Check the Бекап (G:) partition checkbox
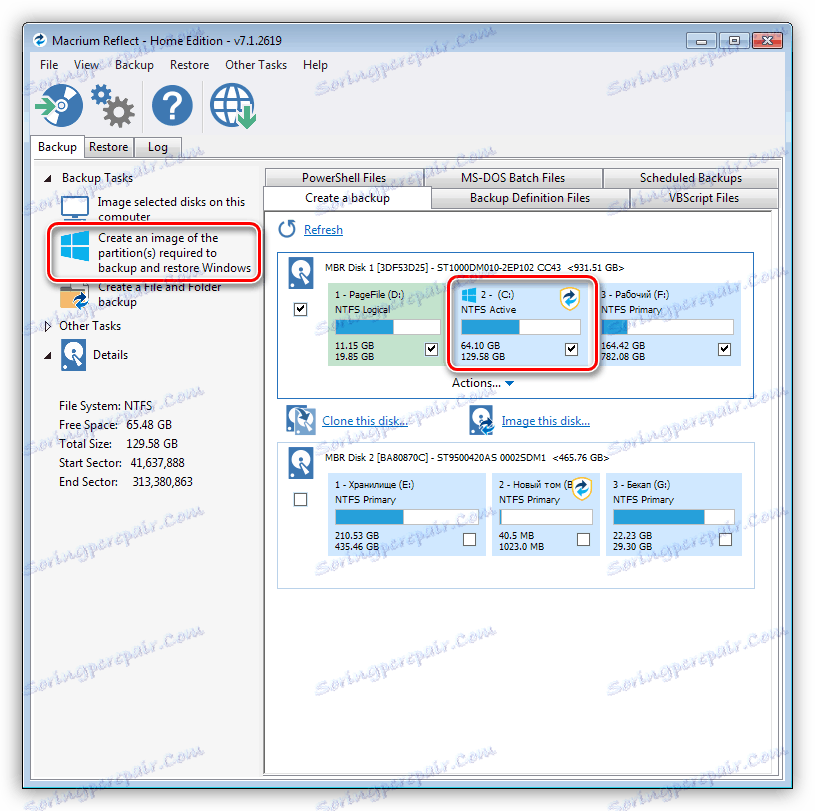 pos(726,540)
